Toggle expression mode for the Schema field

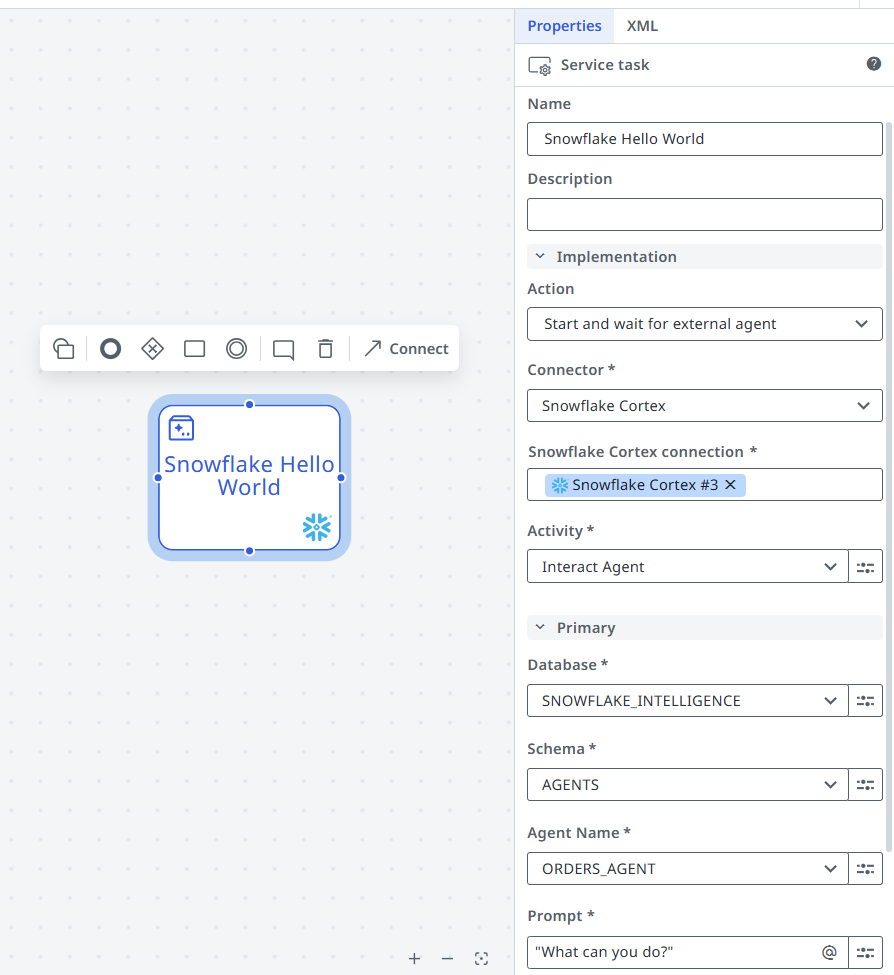click(865, 785)
